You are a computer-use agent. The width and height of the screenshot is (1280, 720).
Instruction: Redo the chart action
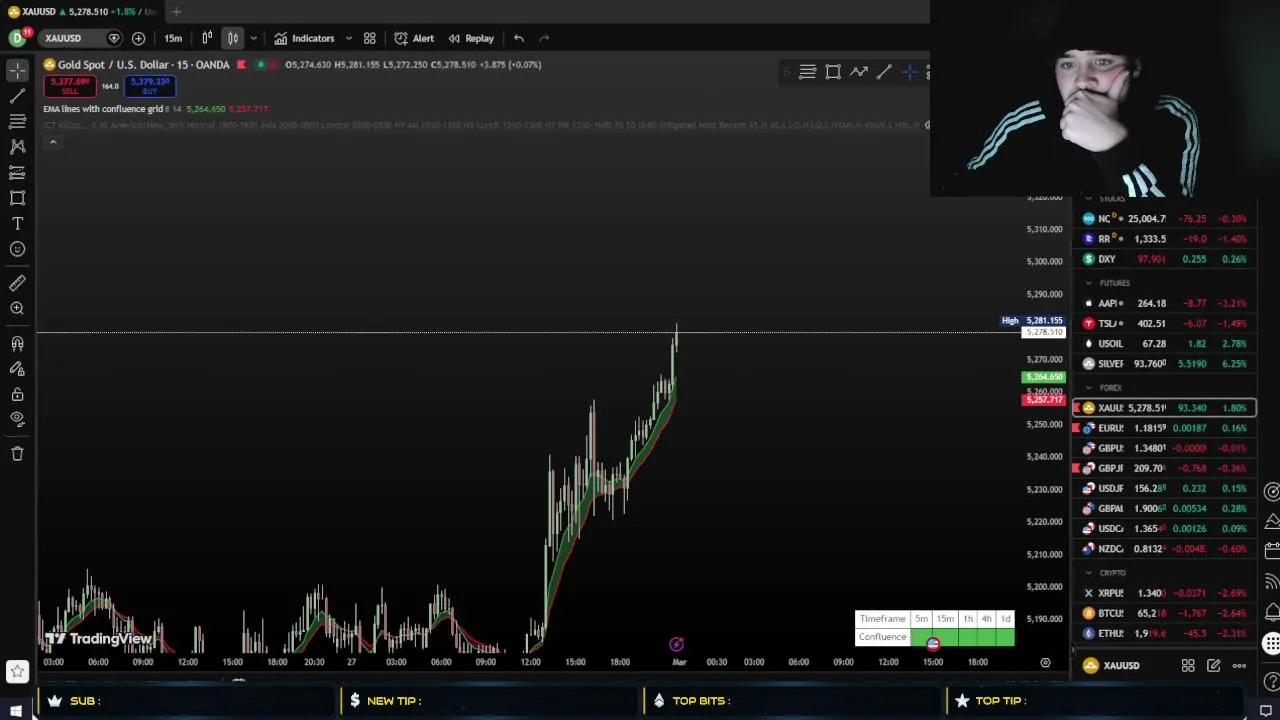coord(544,38)
